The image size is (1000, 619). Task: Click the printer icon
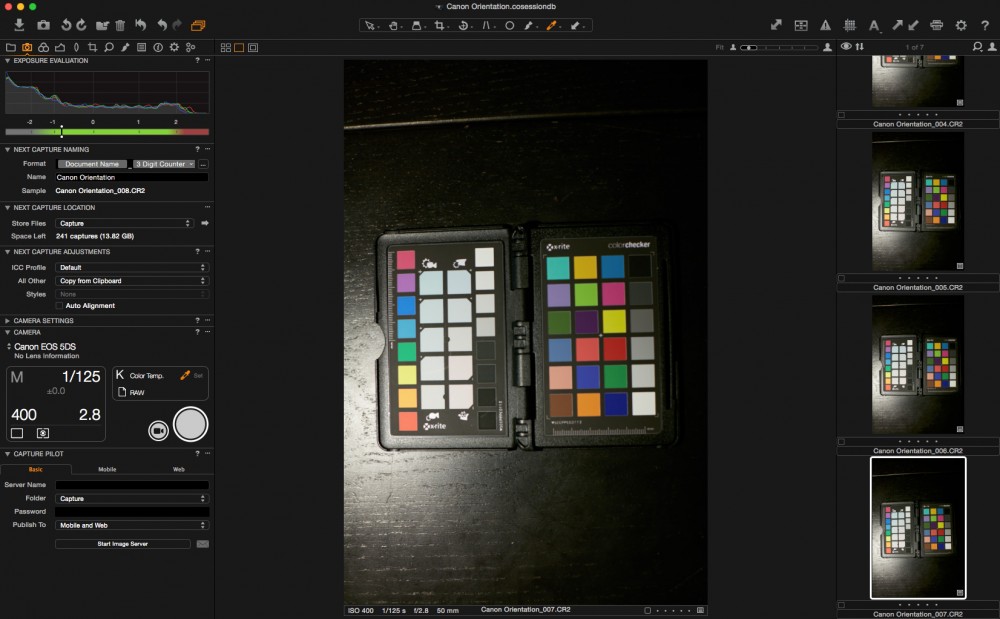(936, 25)
